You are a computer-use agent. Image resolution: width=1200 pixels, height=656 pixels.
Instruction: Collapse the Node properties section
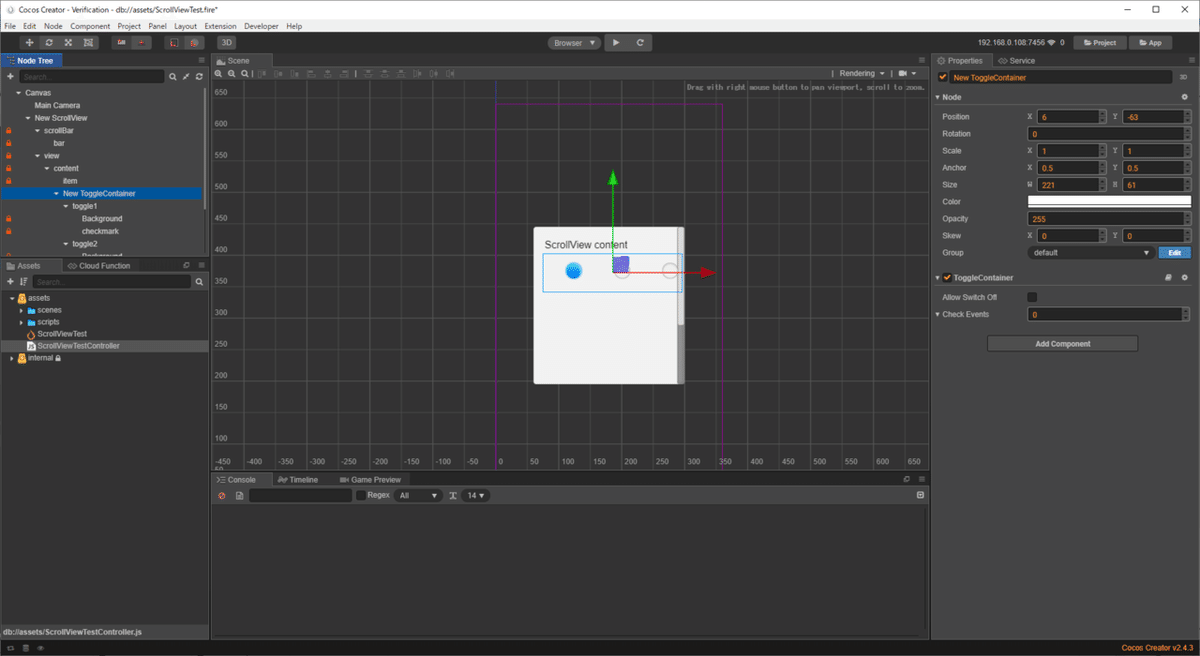click(x=938, y=97)
